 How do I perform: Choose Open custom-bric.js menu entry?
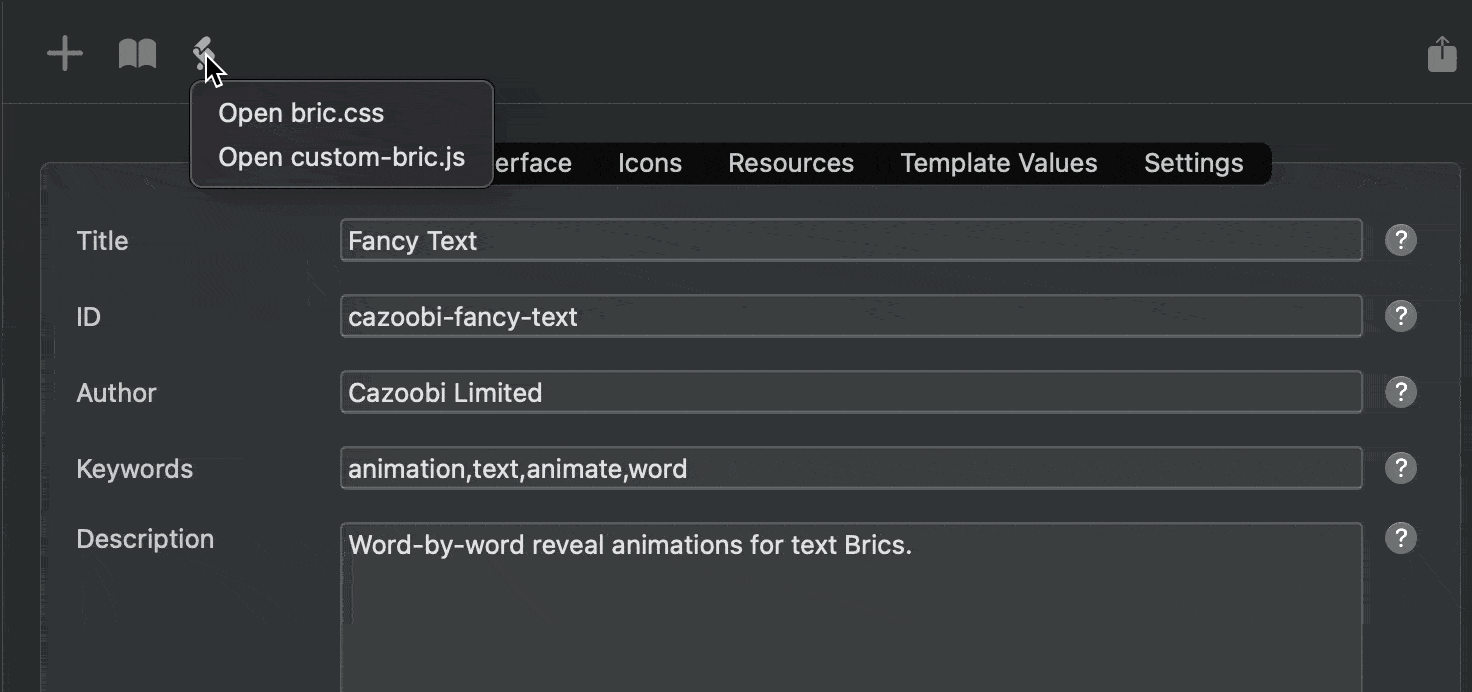coord(341,157)
